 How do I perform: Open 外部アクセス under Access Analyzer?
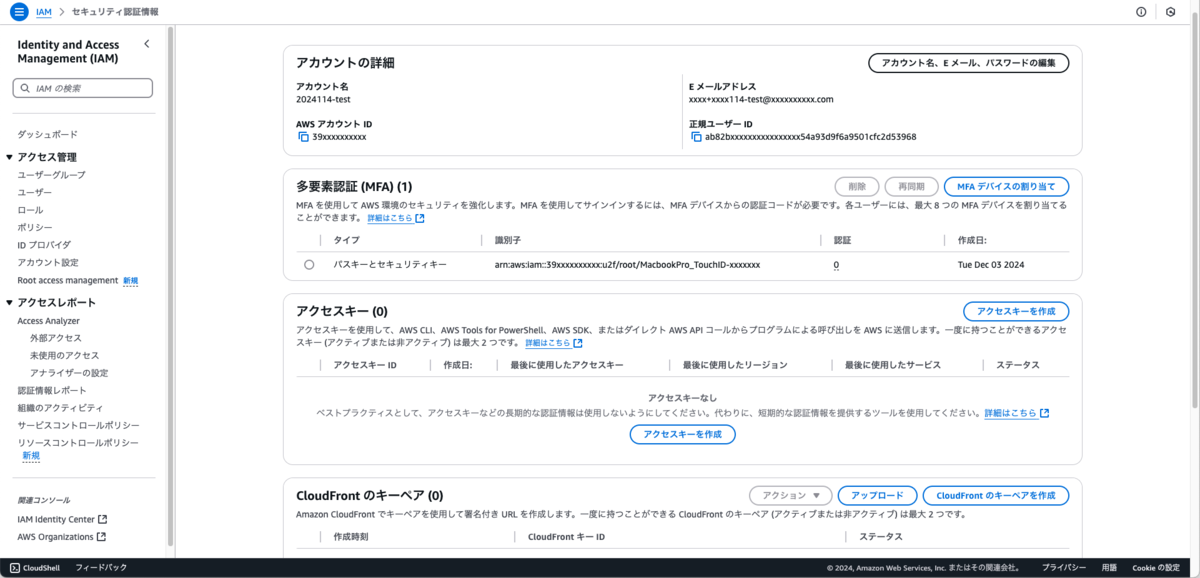point(56,338)
